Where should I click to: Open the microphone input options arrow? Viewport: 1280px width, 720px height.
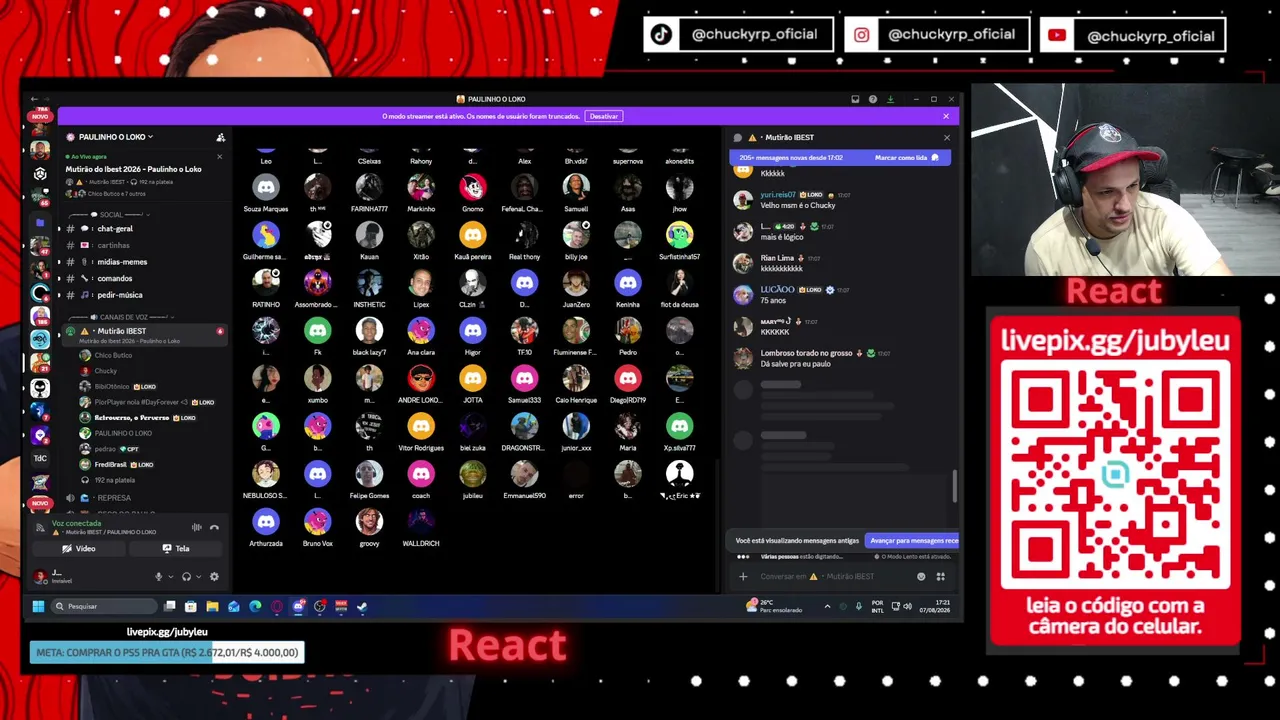[x=170, y=577]
